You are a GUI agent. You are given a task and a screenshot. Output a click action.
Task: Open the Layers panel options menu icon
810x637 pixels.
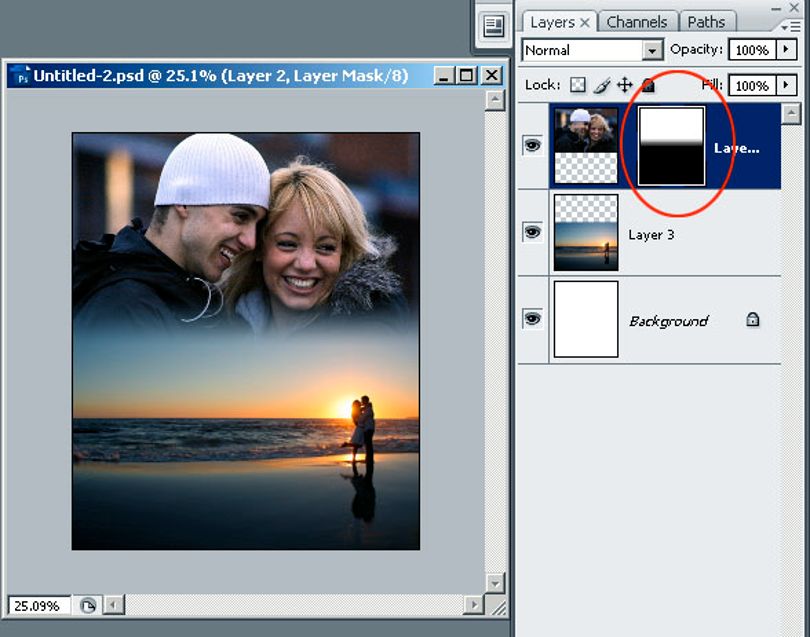click(790, 26)
